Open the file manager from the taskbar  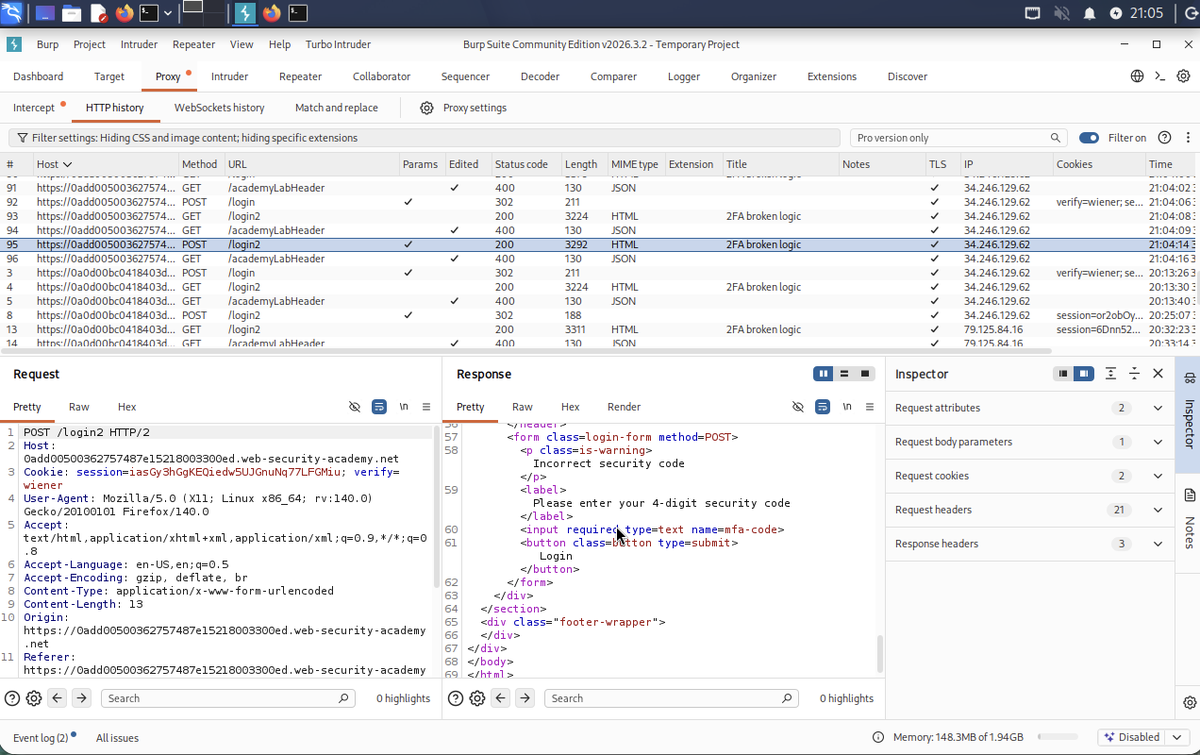click(x=72, y=13)
